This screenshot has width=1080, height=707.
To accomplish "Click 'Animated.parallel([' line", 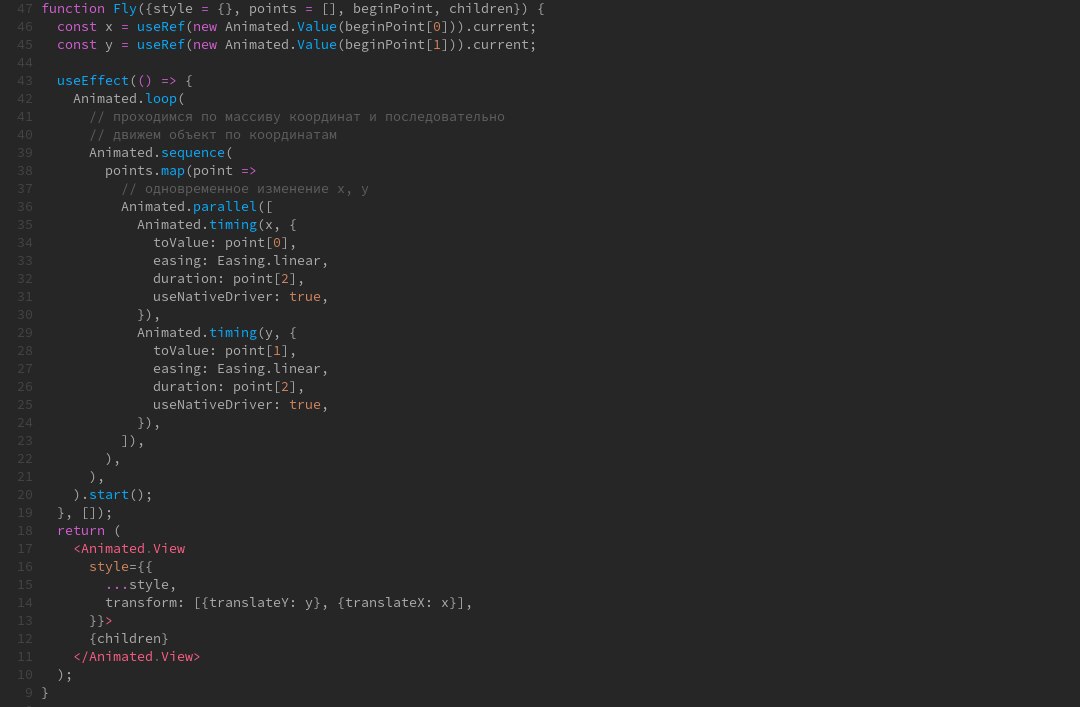I will coord(197,207).
